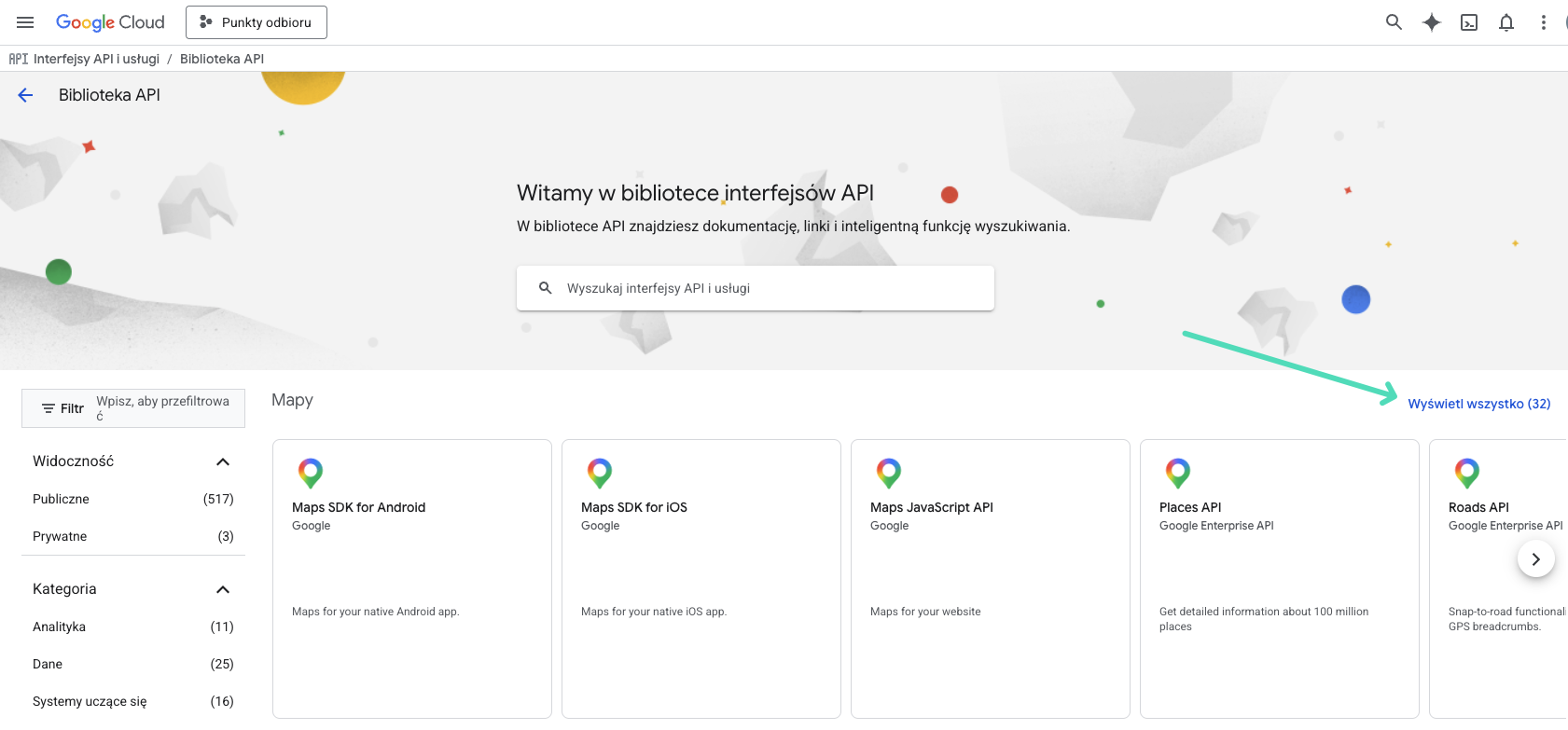Click magnifier icon inside API search box
The width and height of the screenshot is (1568, 730).
(x=546, y=288)
